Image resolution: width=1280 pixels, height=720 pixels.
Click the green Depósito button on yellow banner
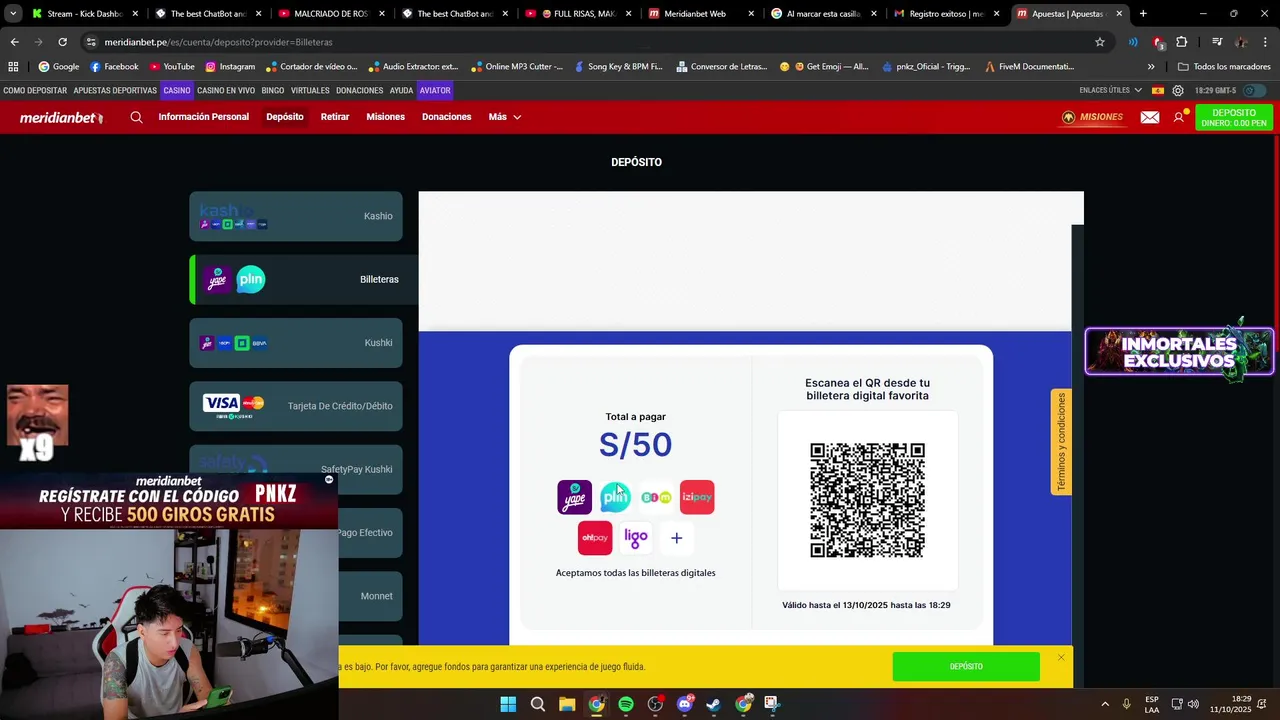pos(966,666)
